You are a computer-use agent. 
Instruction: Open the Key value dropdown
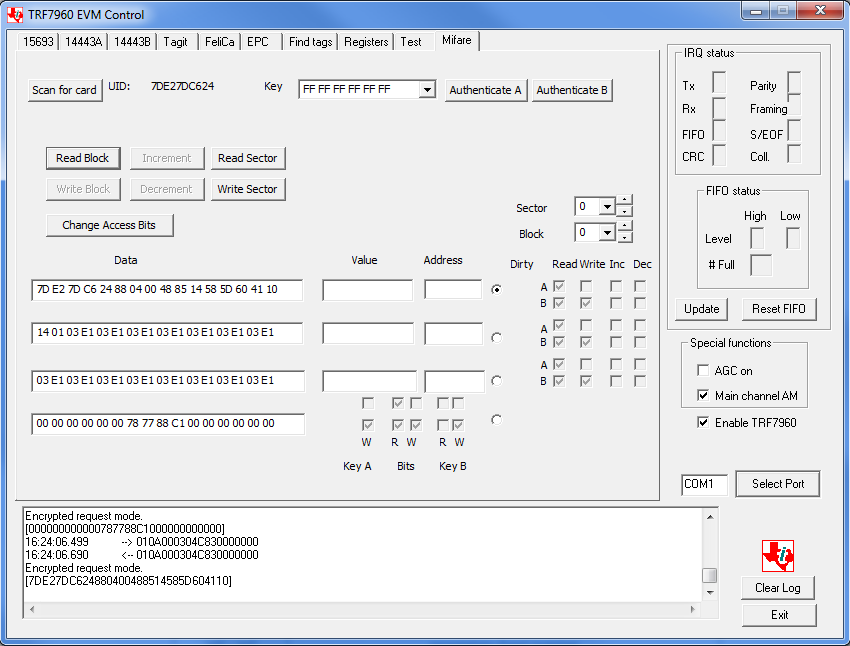click(427, 88)
